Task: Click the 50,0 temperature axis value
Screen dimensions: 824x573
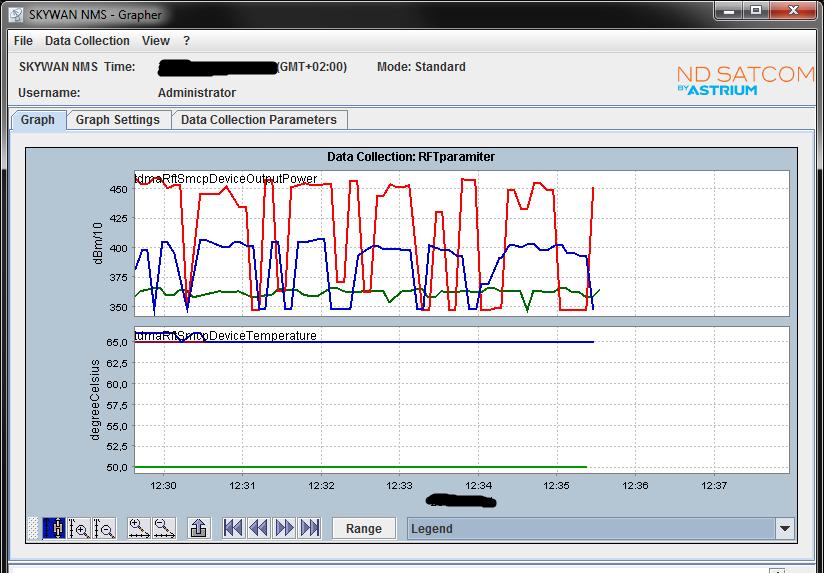Action: coord(117,467)
